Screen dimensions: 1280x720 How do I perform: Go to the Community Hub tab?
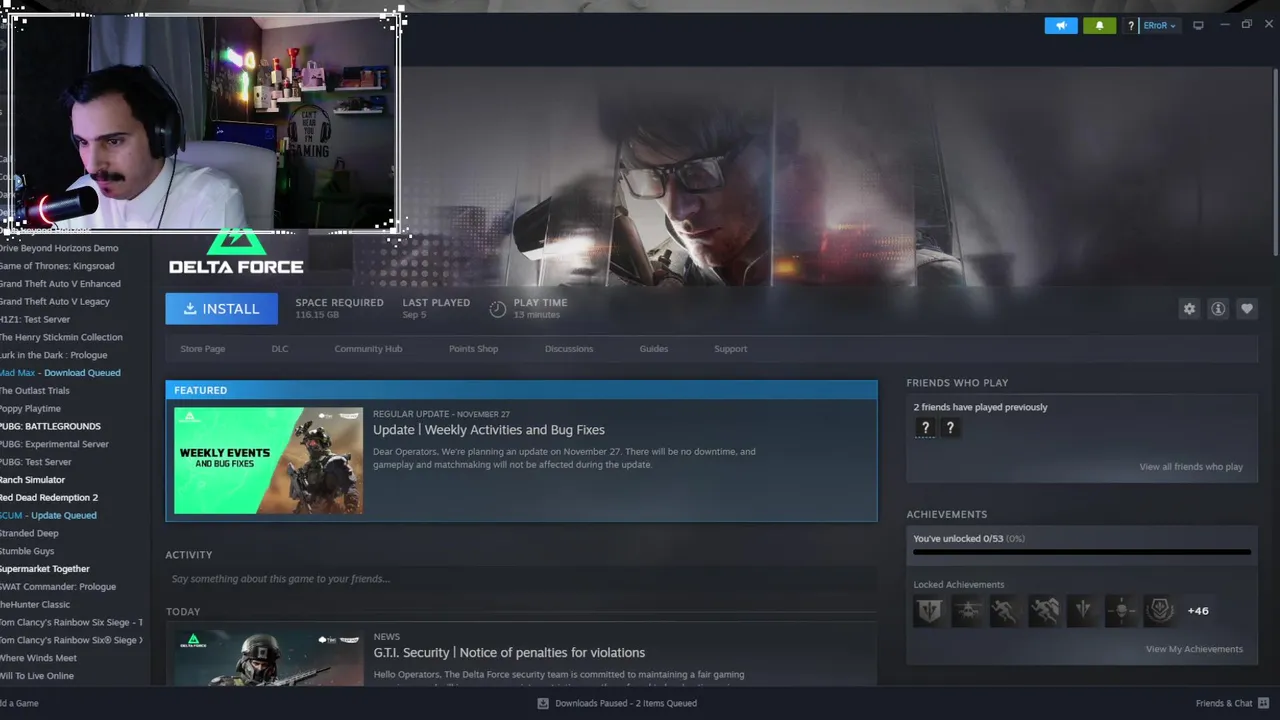(x=368, y=349)
